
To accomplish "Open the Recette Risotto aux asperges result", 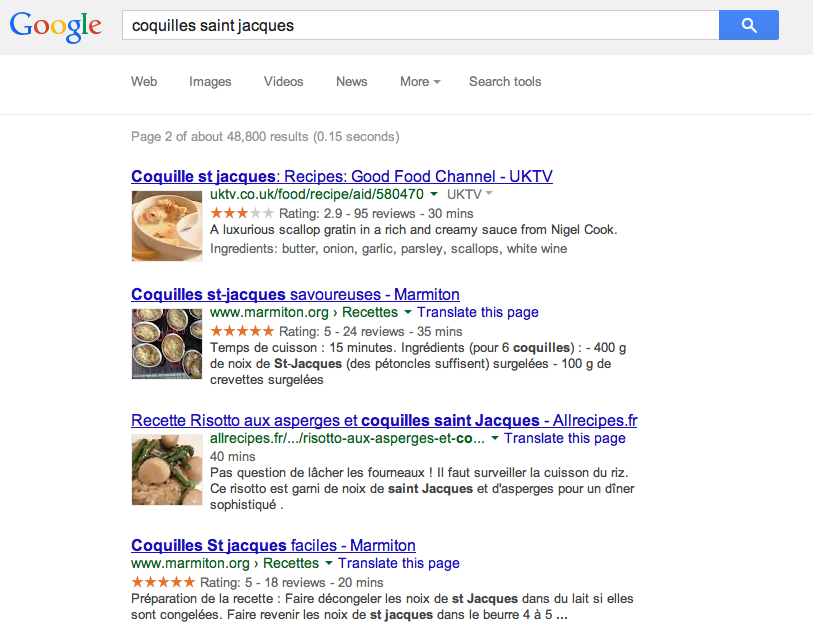I will pos(384,421).
